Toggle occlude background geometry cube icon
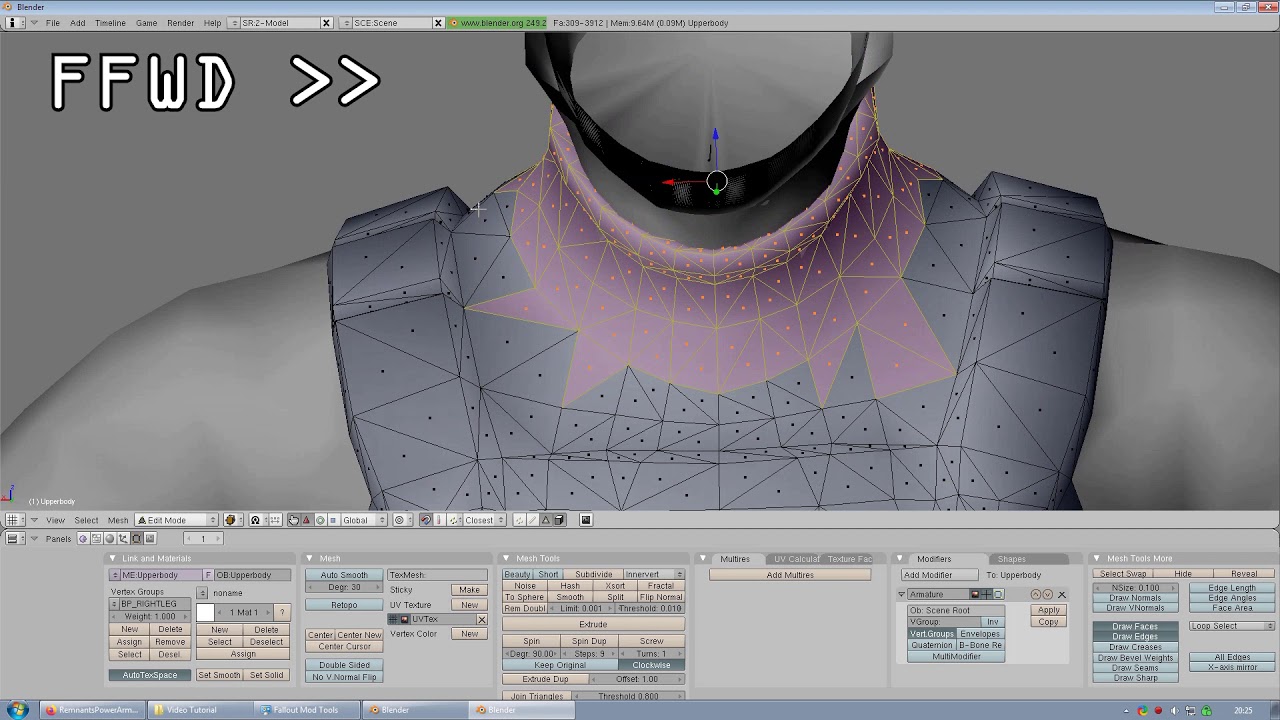Screen dimensions: 1280x720 pos(559,520)
